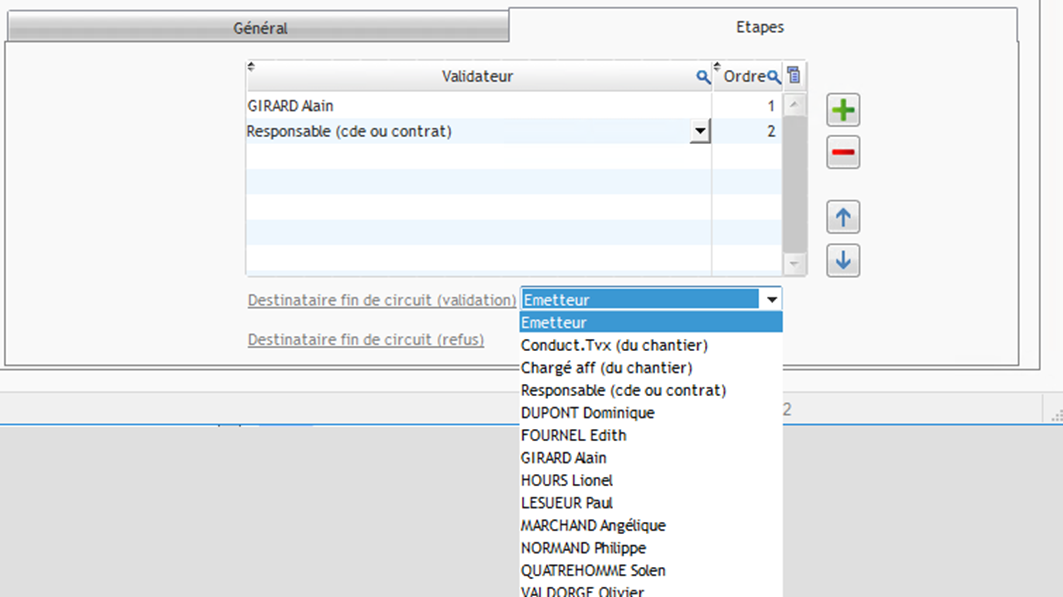Click sort arrows in Validateur column header corner

[x=251, y=67]
